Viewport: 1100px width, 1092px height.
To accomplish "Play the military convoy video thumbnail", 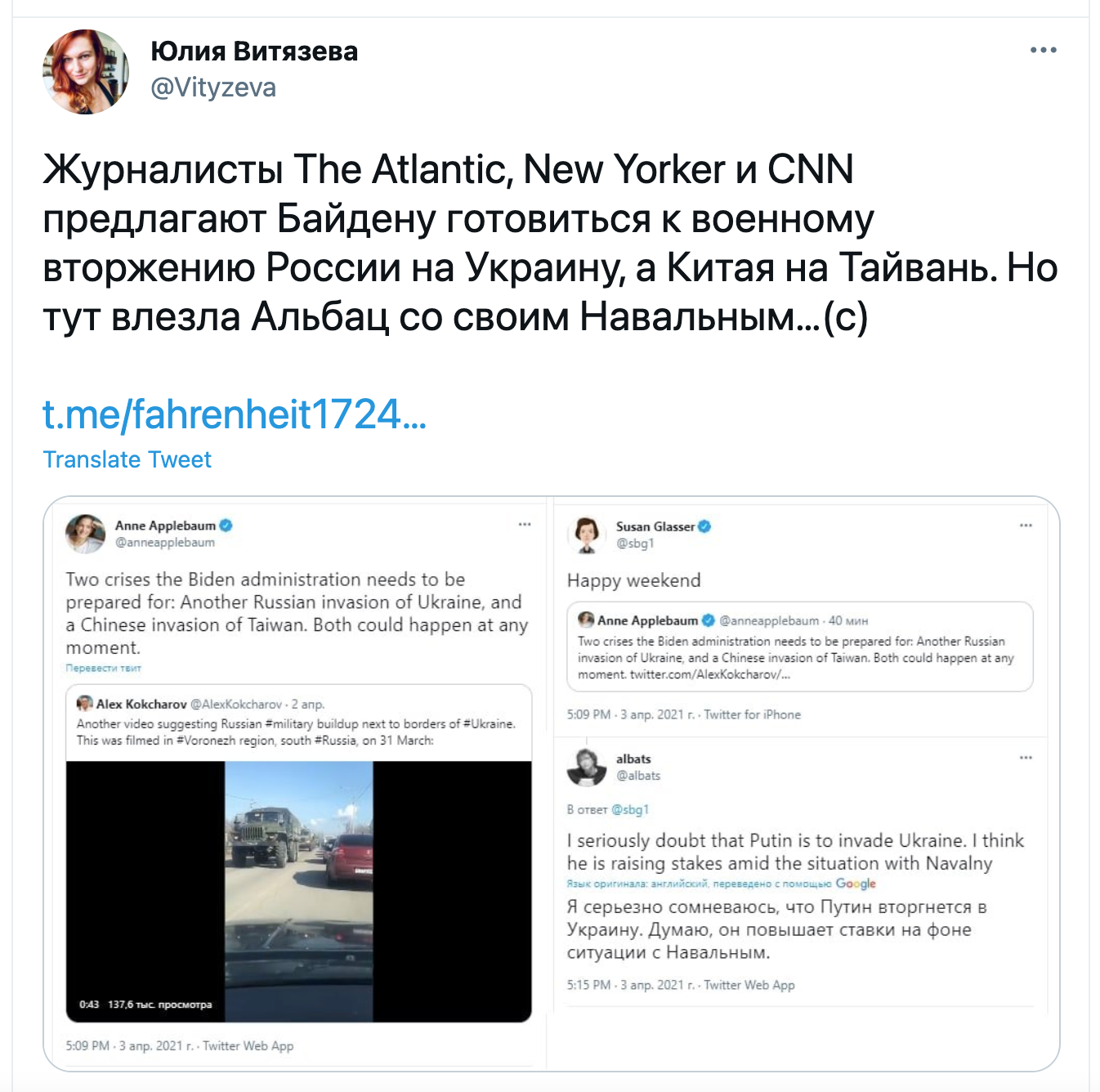I will [x=298, y=892].
